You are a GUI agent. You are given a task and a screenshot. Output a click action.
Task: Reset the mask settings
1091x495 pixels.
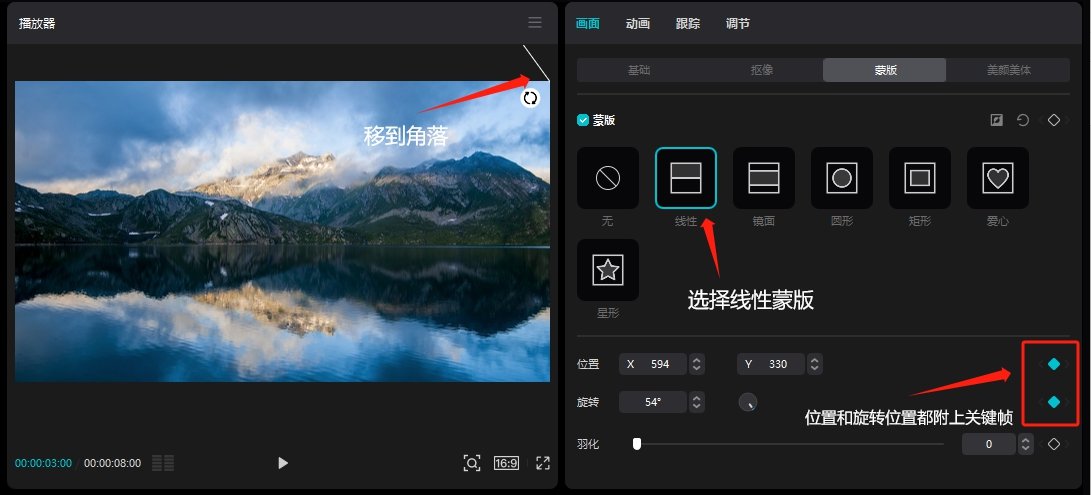pyautogui.click(x=1022, y=120)
